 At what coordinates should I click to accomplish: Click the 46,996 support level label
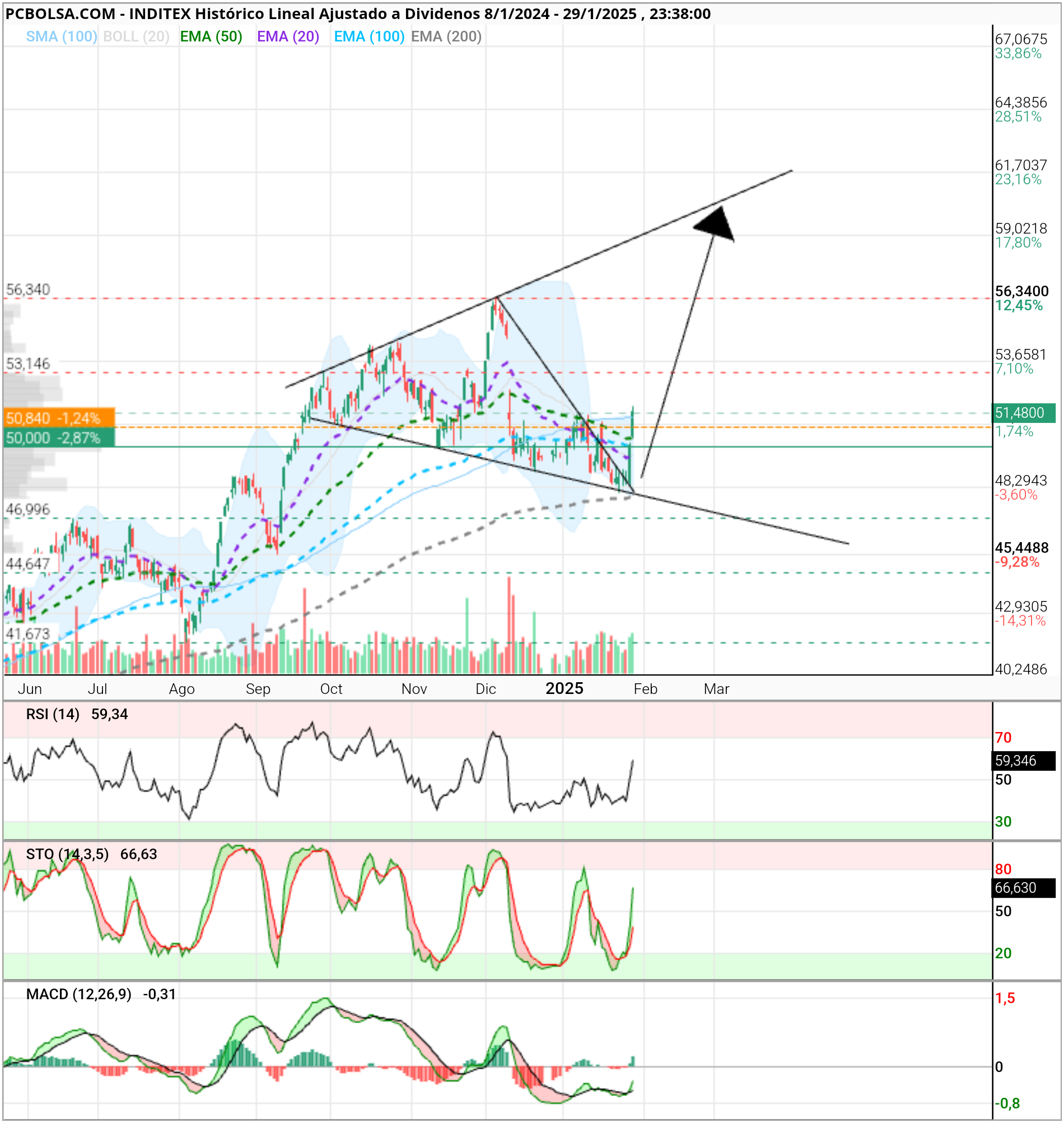28,509
